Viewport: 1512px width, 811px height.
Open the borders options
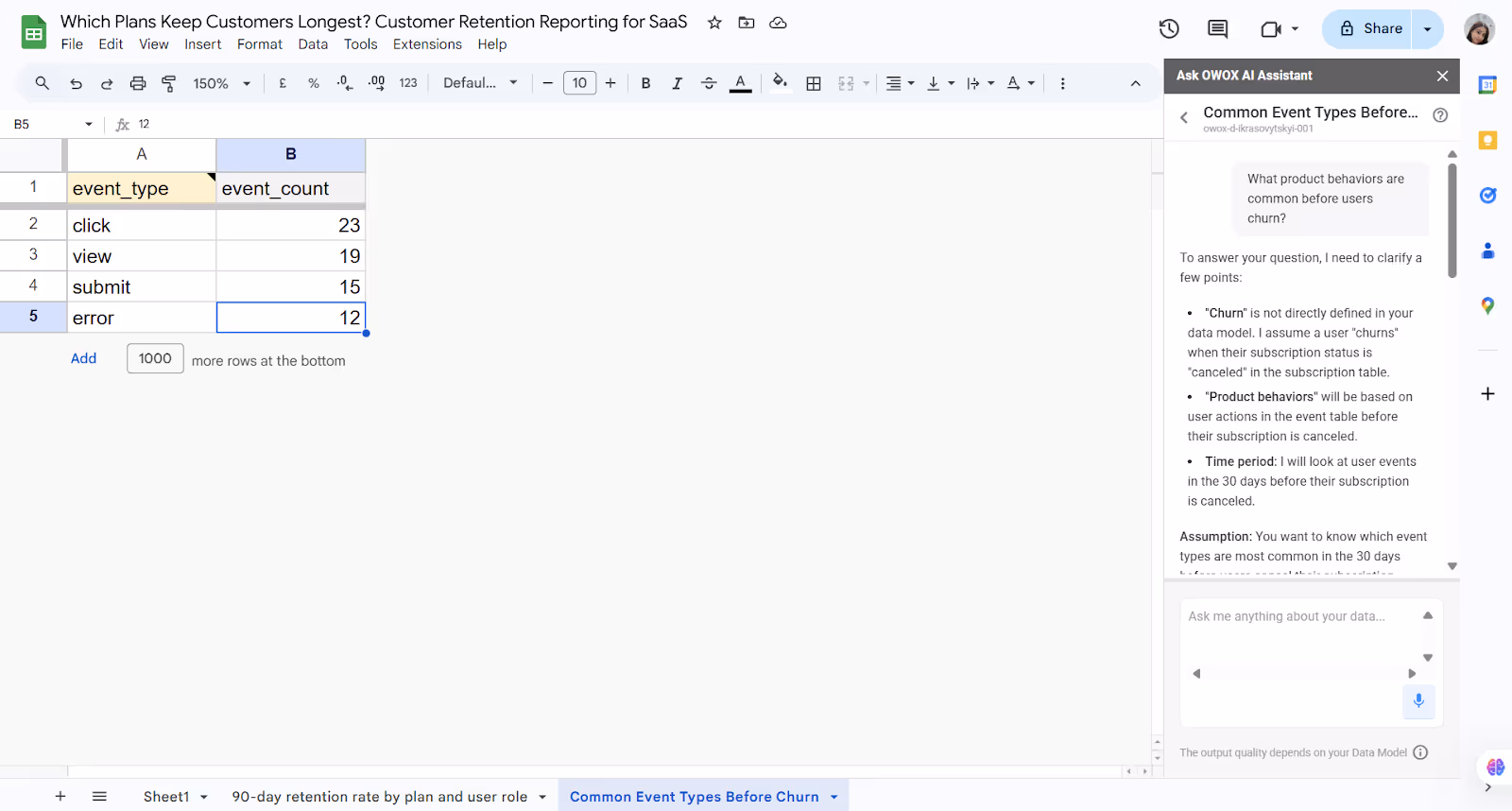coord(814,83)
